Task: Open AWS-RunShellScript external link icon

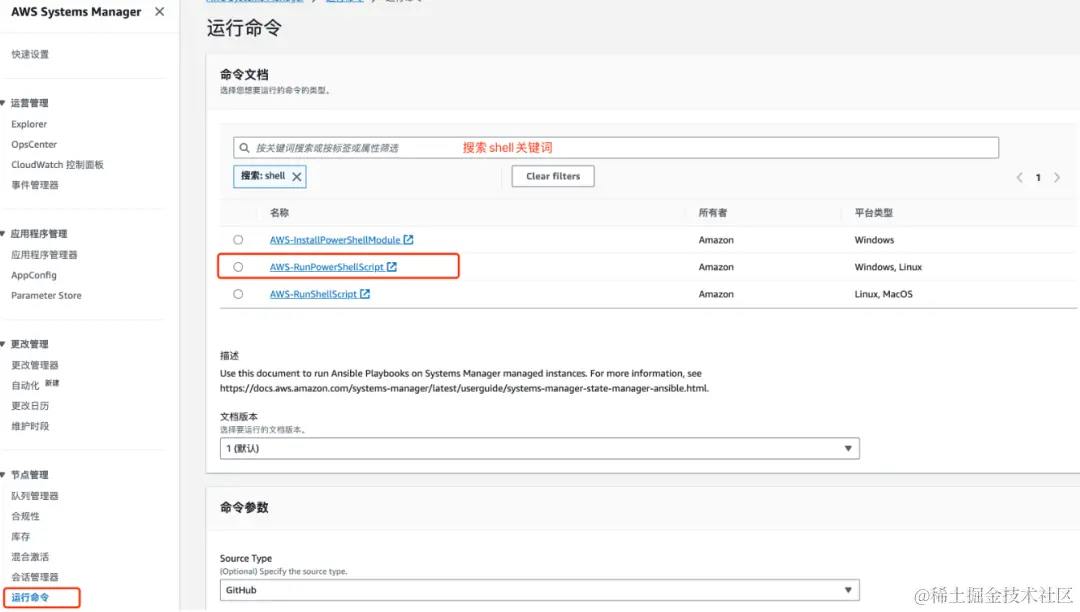Action: (x=365, y=294)
